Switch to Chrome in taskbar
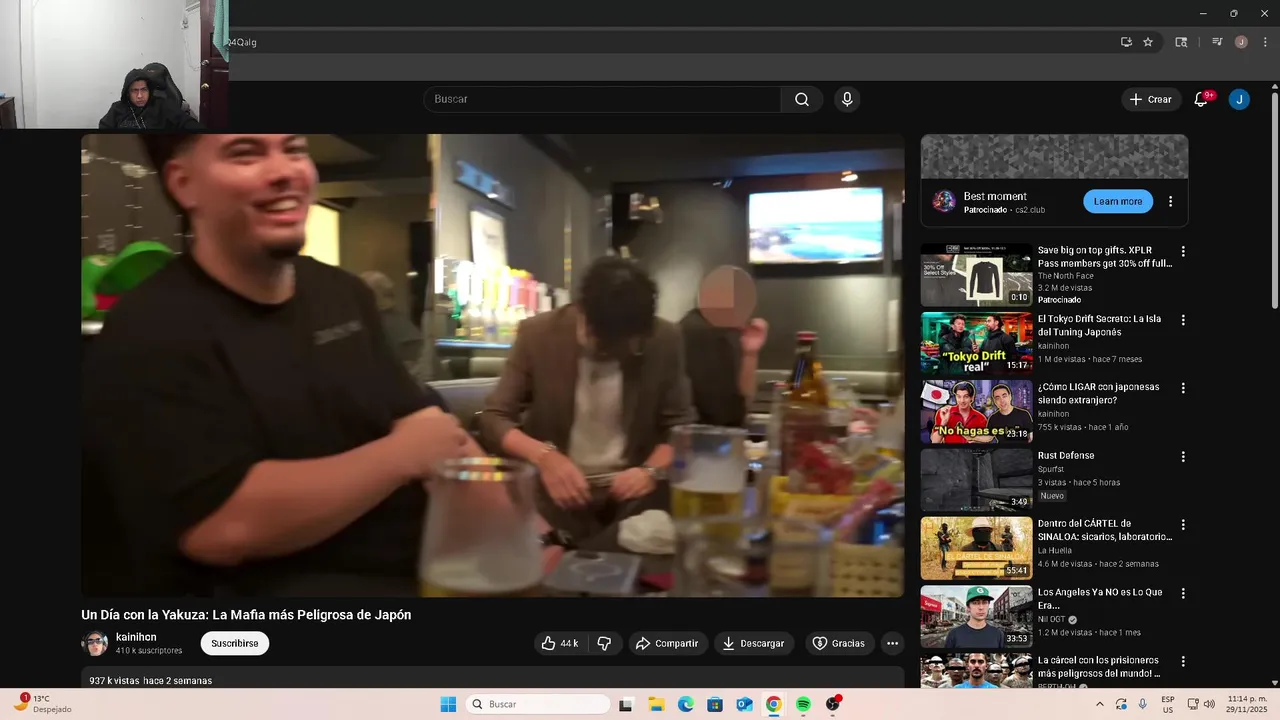 click(x=773, y=704)
